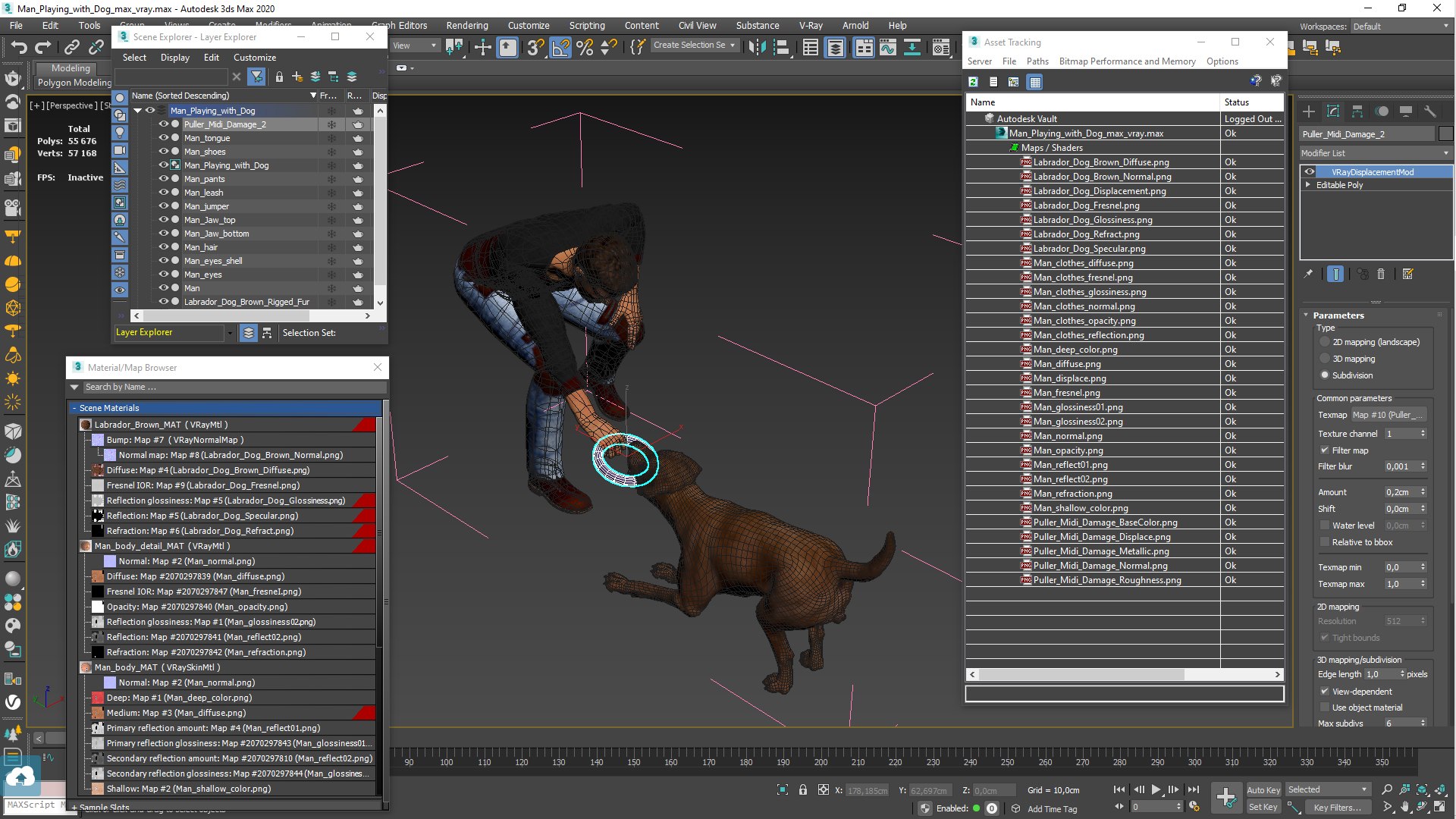
Task: Open the Key Filters button
Action: pyautogui.click(x=1337, y=808)
